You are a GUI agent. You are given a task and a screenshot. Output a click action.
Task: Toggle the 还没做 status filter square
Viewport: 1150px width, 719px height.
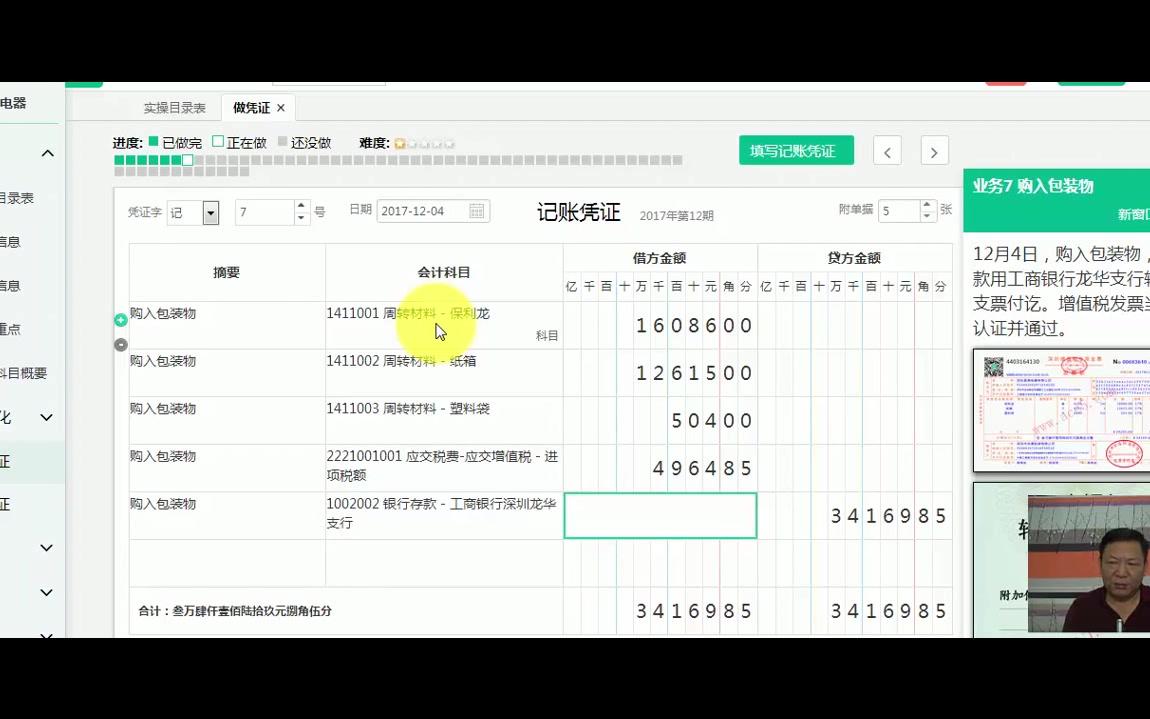point(283,142)
